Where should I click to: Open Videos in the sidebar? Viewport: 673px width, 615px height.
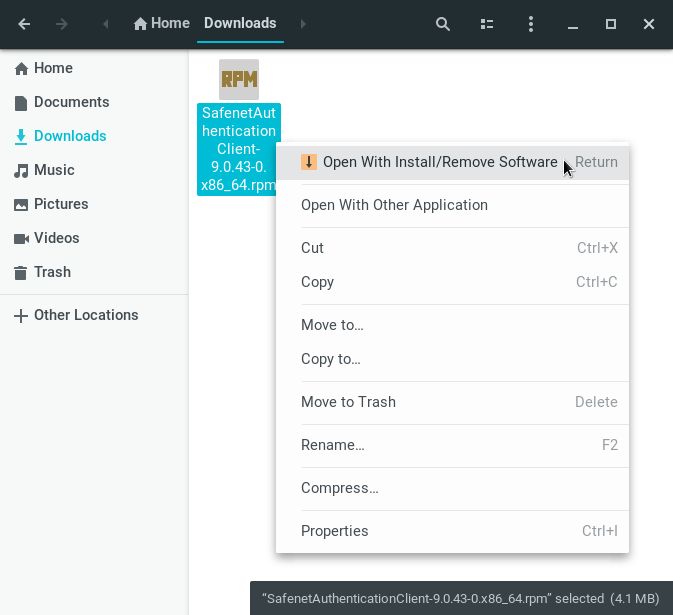coord(94,238)
